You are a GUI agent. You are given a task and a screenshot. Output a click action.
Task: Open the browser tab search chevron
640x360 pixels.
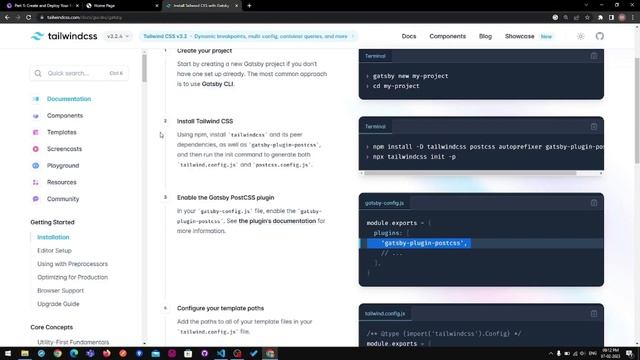tap(586, 5)
